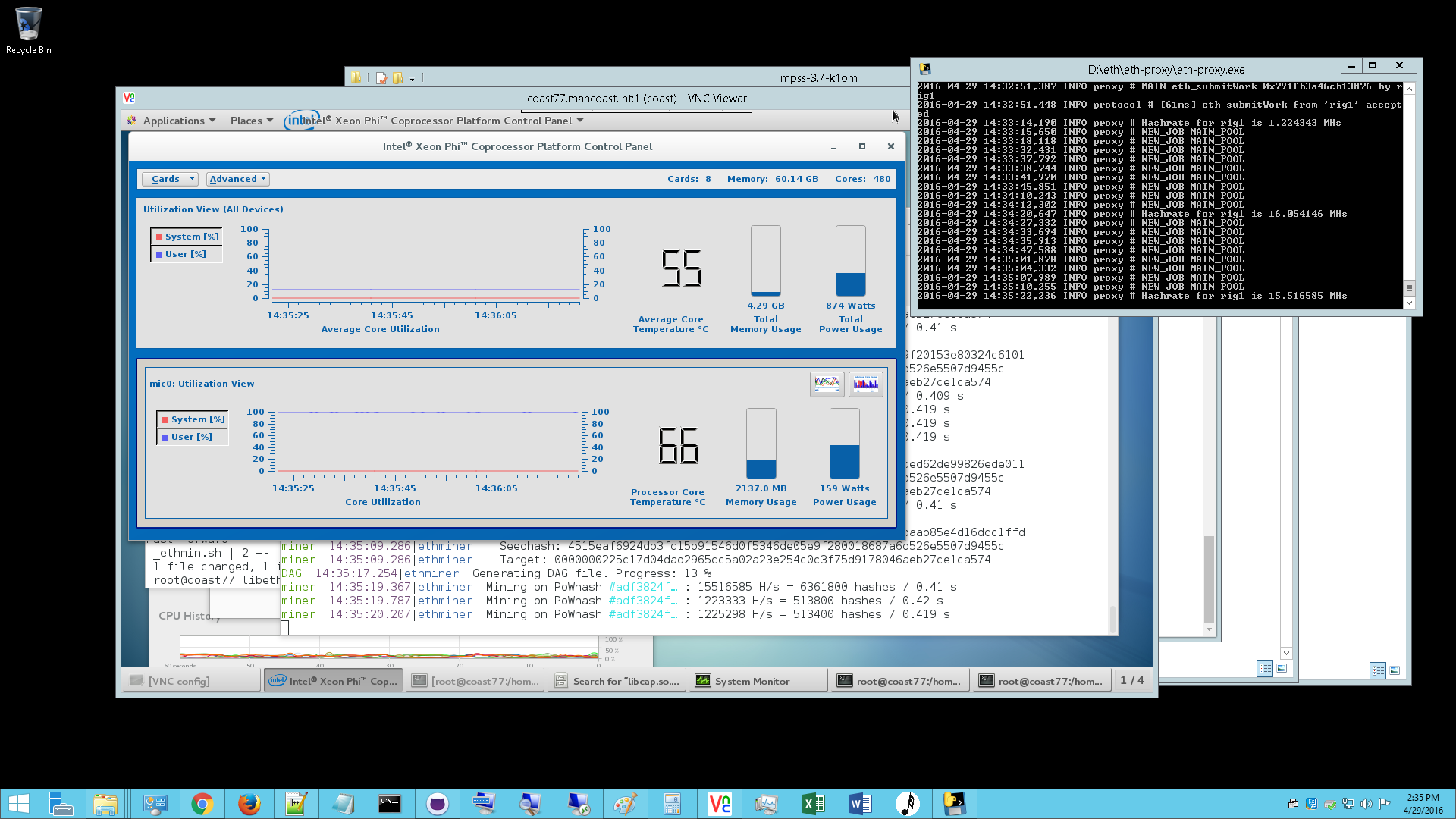Click the Action Center flag in the tray
Viewport: 1456px width, 819px height.
1384,804
